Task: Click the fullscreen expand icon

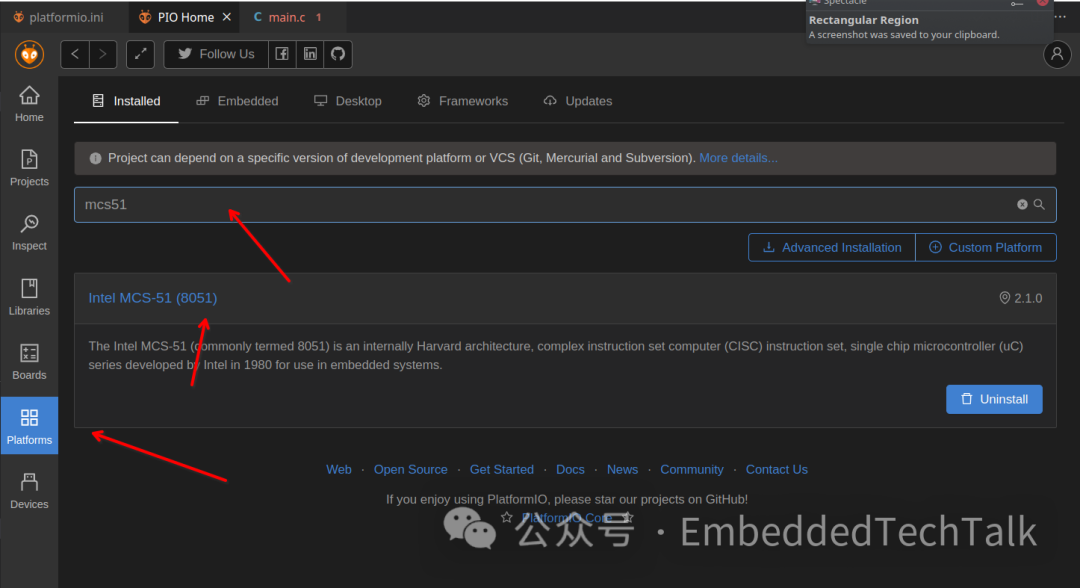Action: click(140, 54)
